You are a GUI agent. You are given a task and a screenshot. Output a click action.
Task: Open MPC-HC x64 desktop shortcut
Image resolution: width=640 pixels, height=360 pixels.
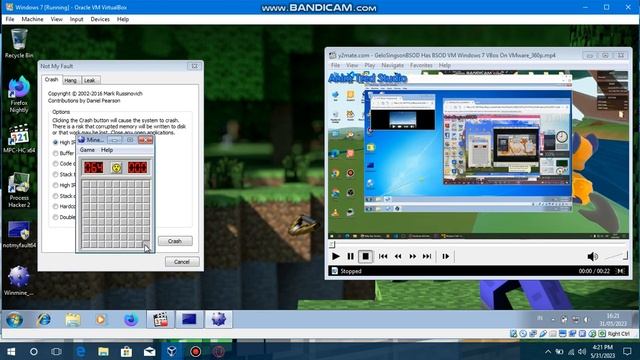click(19, 139)
